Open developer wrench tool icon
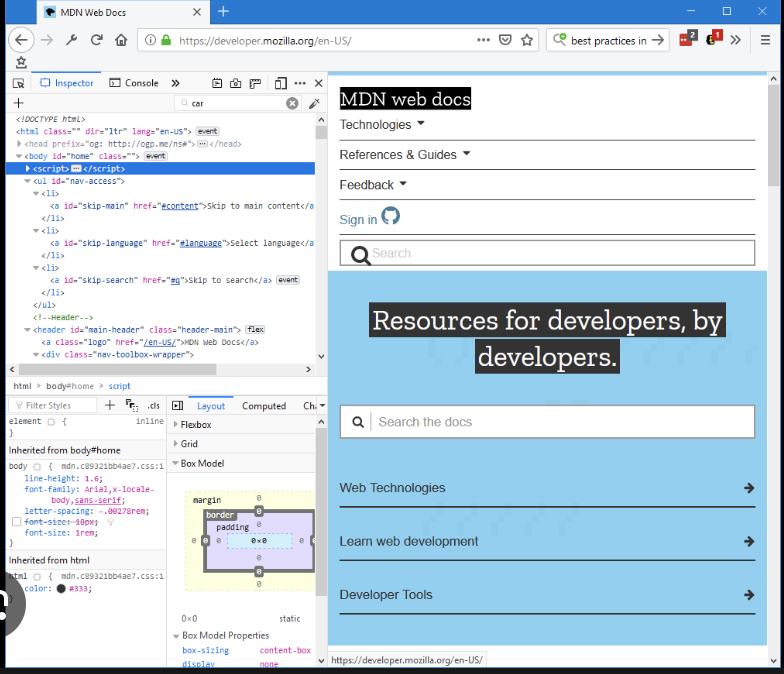The width and height of the screenshot is (784, 674). click(x=72, y=40)
